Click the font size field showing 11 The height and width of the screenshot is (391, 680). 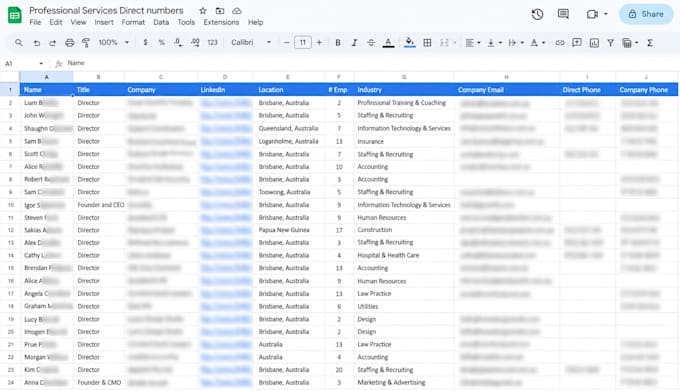tap(303, 42)
